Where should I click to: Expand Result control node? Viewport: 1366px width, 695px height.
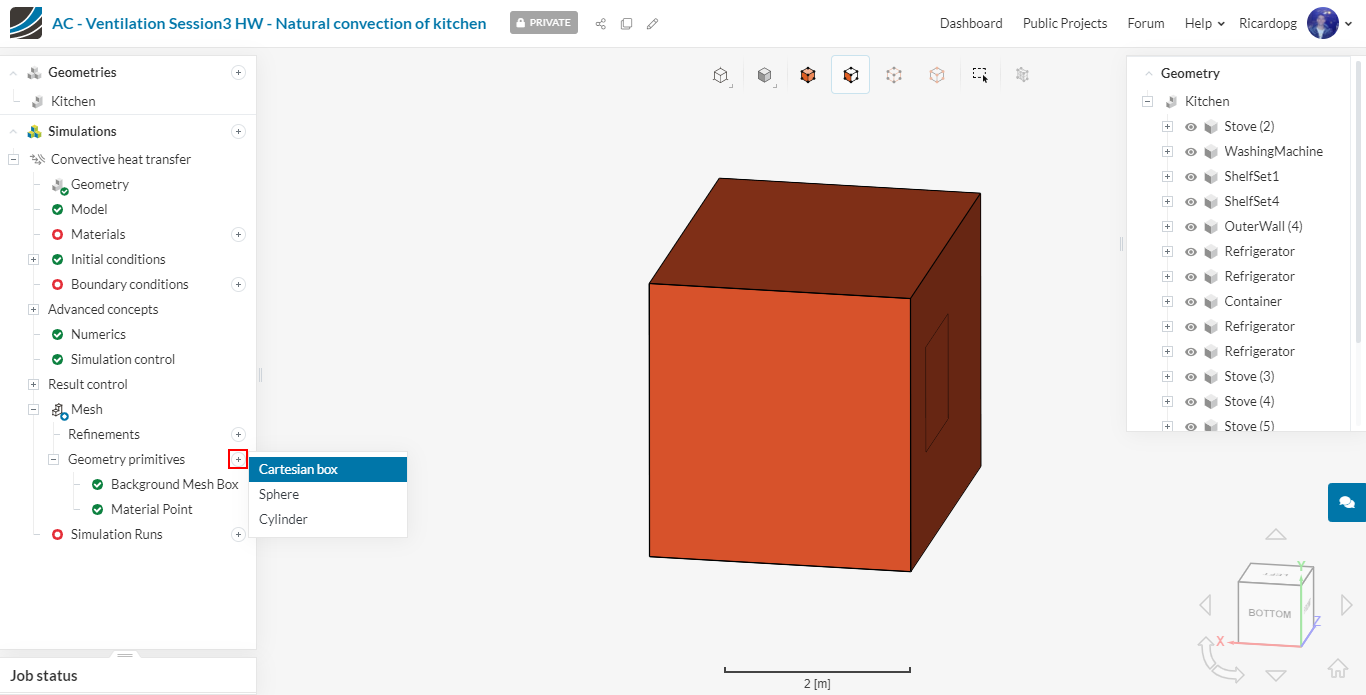tap(33, 384)
